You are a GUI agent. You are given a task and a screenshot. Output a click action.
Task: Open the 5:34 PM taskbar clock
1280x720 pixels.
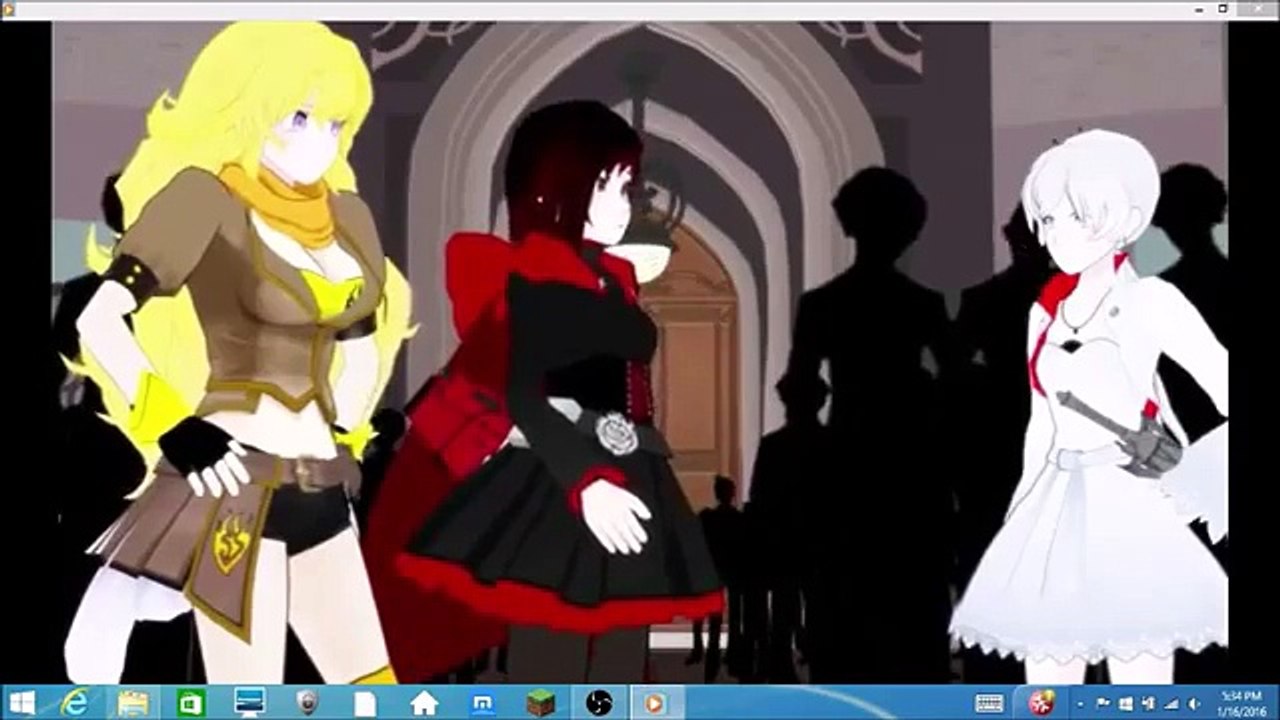point(1241,703)
